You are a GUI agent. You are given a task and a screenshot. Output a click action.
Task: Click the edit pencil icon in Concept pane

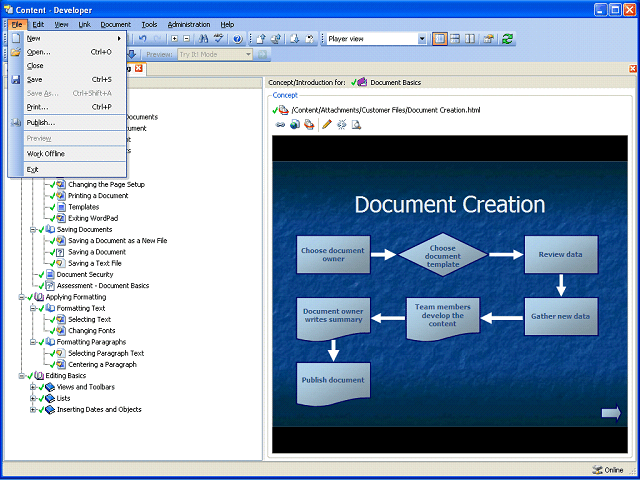[x=327, y=125]
